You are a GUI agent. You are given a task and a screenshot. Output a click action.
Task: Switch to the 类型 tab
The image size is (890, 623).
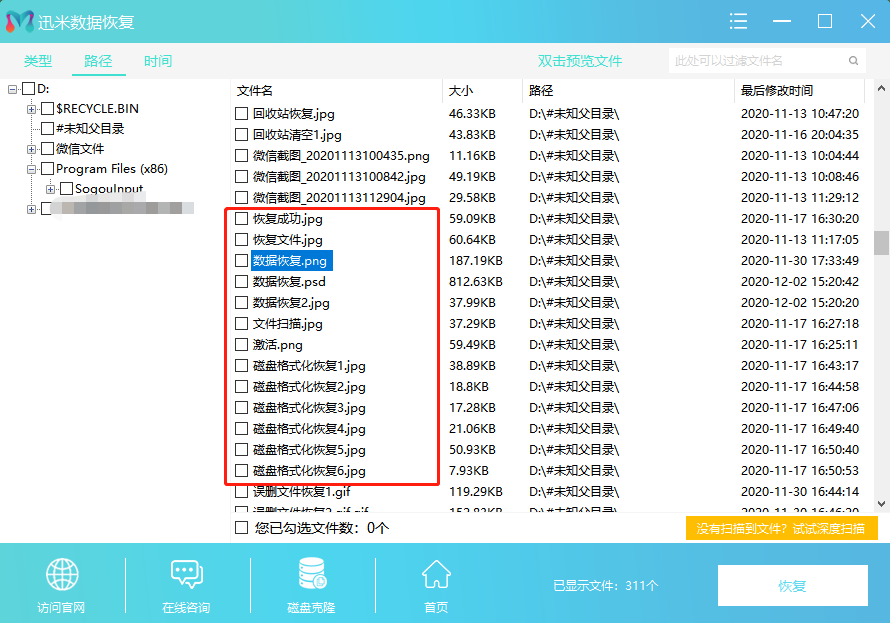click(x=38, y=61)
